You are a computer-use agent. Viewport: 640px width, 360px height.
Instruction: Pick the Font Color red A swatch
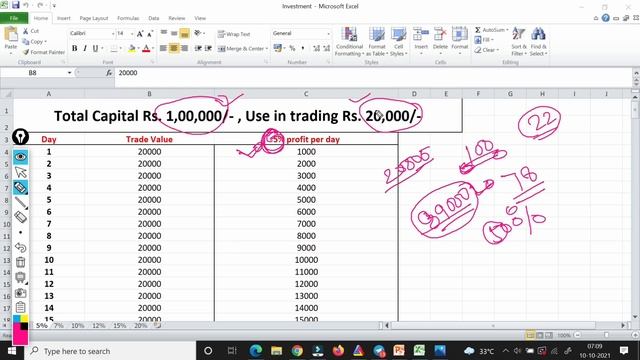coord(146,49)
